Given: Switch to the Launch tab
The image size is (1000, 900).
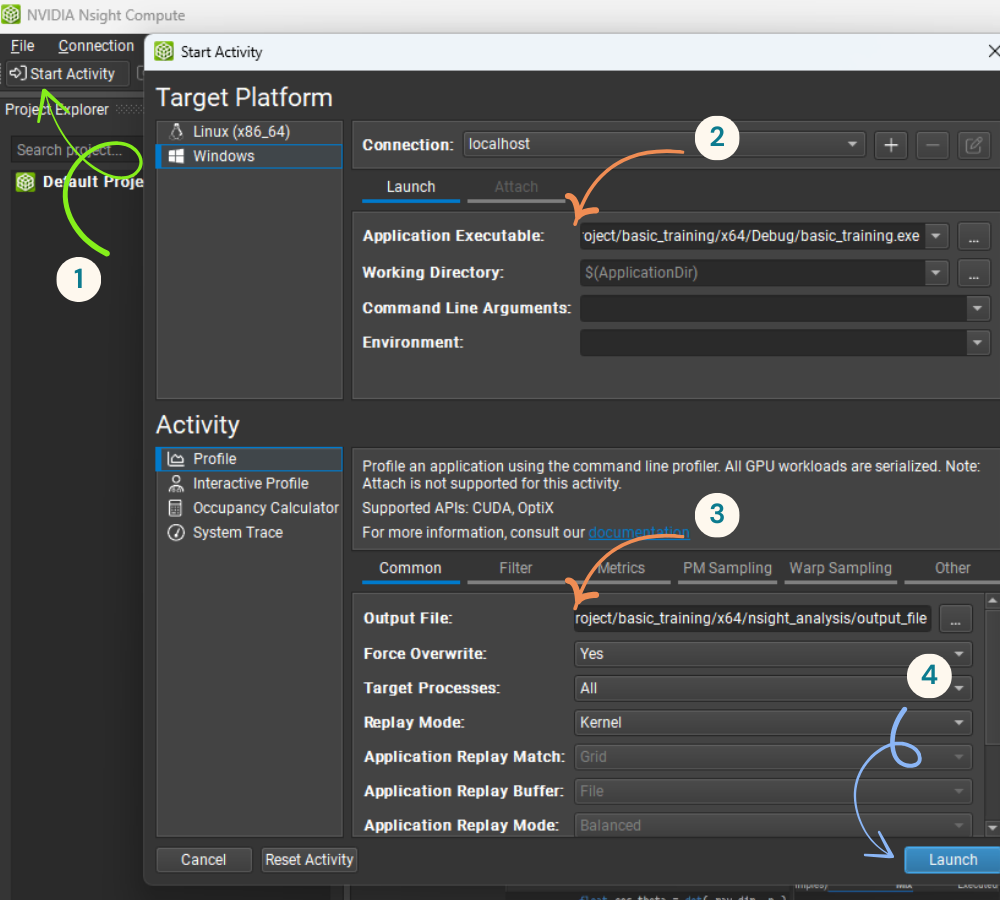Looking at the screenshot, I should [411, 187].
